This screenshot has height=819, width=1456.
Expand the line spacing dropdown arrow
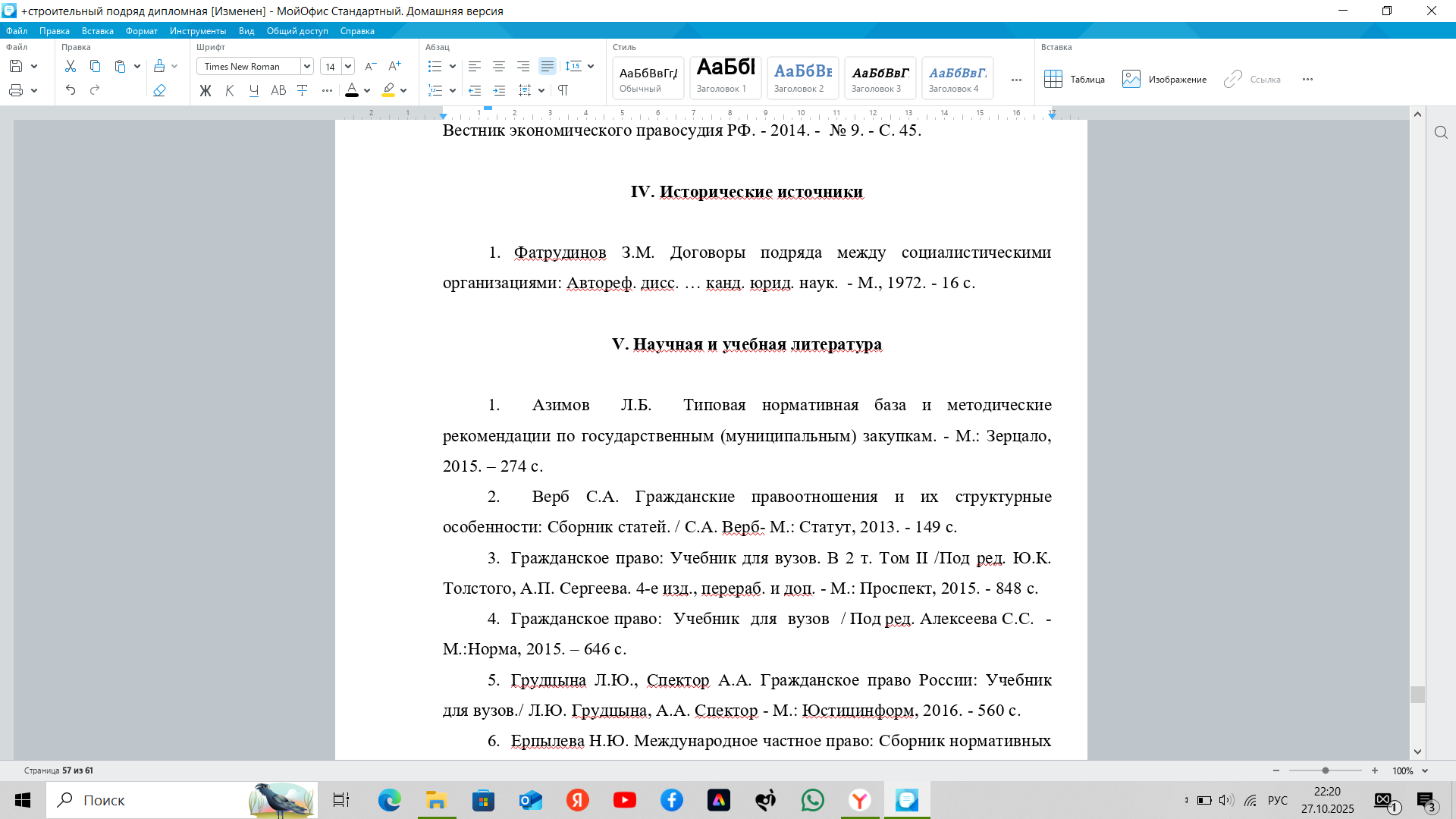click(x=591, y=67)
